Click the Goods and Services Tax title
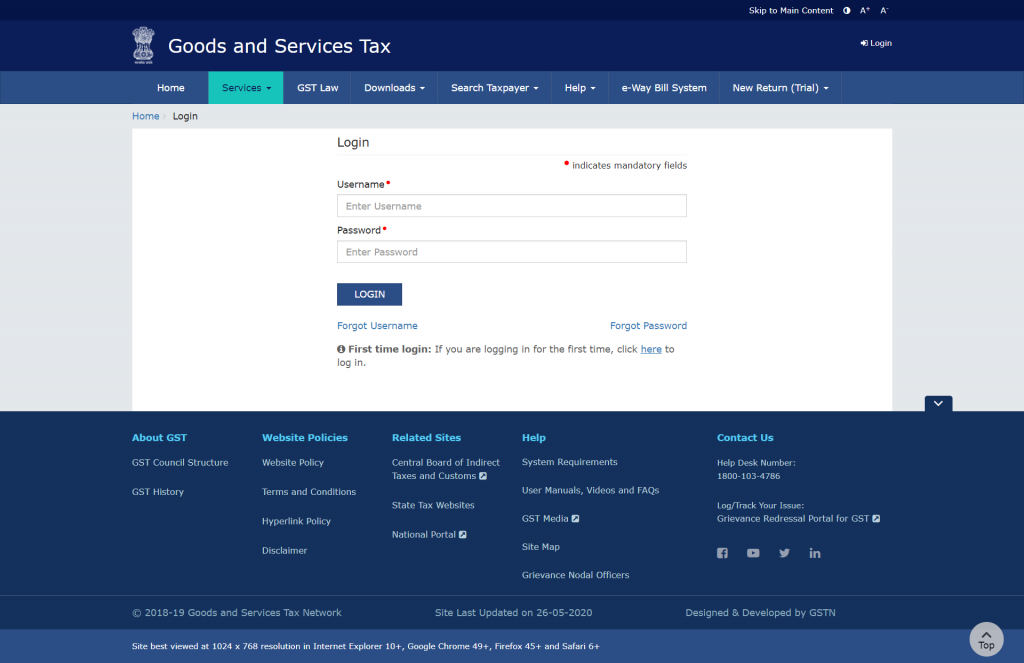This screenshot has height=663, width=1024. click(x=280, y=46)
